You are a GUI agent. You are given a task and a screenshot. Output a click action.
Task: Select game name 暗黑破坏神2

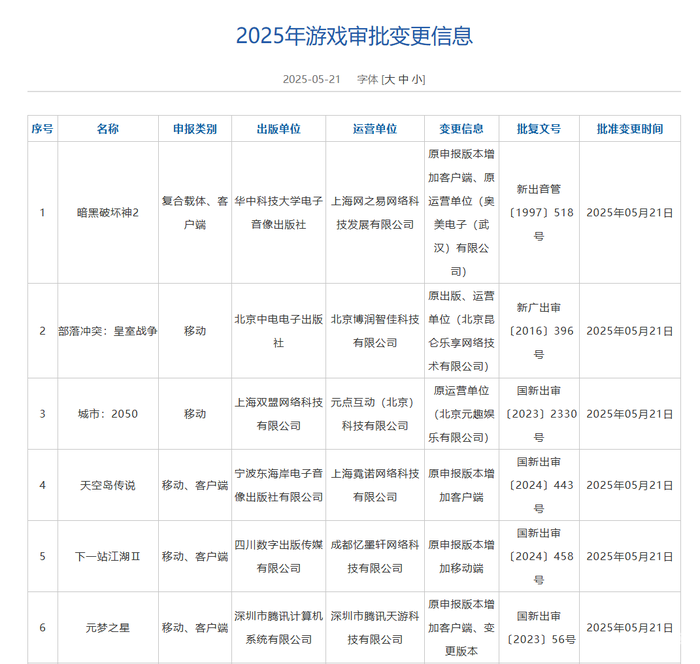click(x=108, y=213)
